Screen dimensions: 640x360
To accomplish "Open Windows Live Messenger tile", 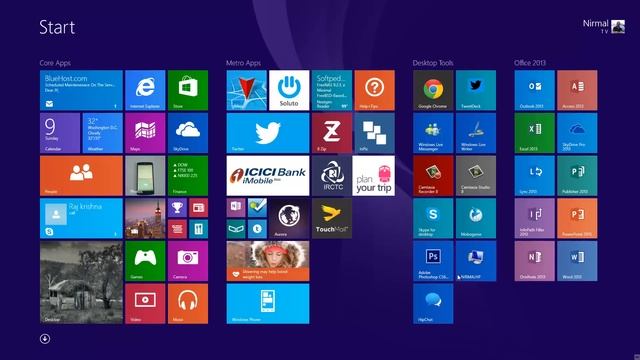I will click(433, 133).
